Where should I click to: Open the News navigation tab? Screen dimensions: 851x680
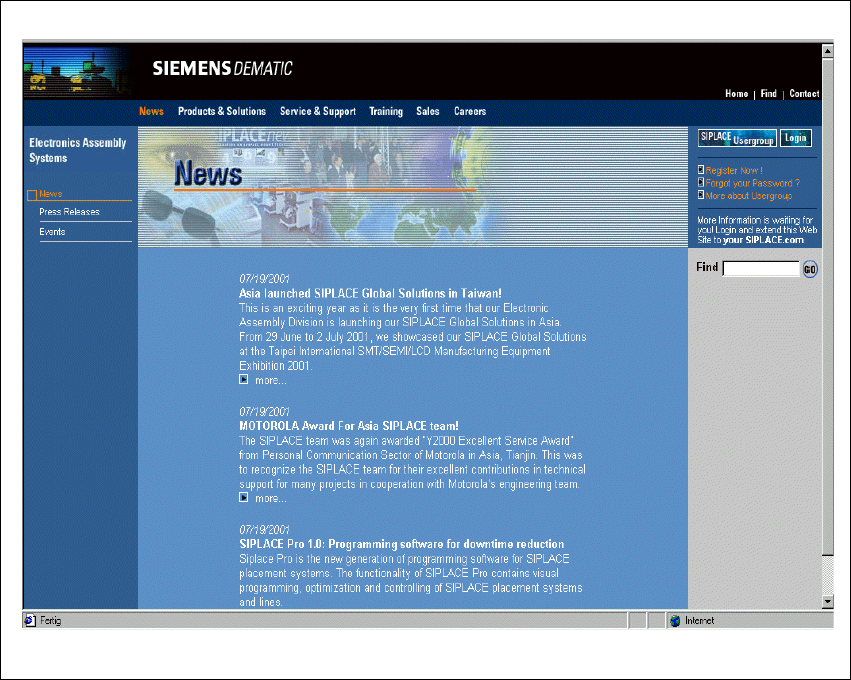pos(151,111)
